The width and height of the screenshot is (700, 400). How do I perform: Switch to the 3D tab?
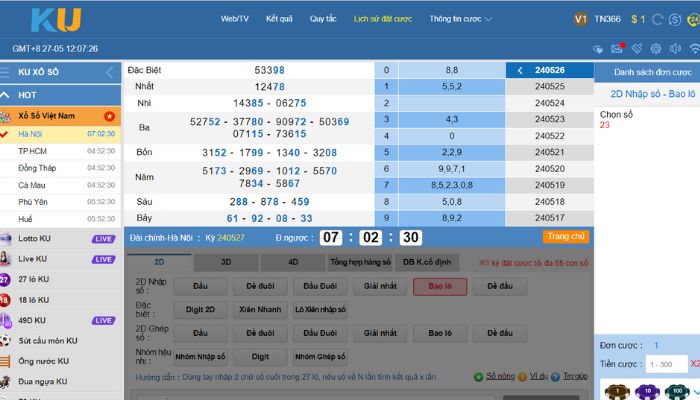(x=226, y=262)
